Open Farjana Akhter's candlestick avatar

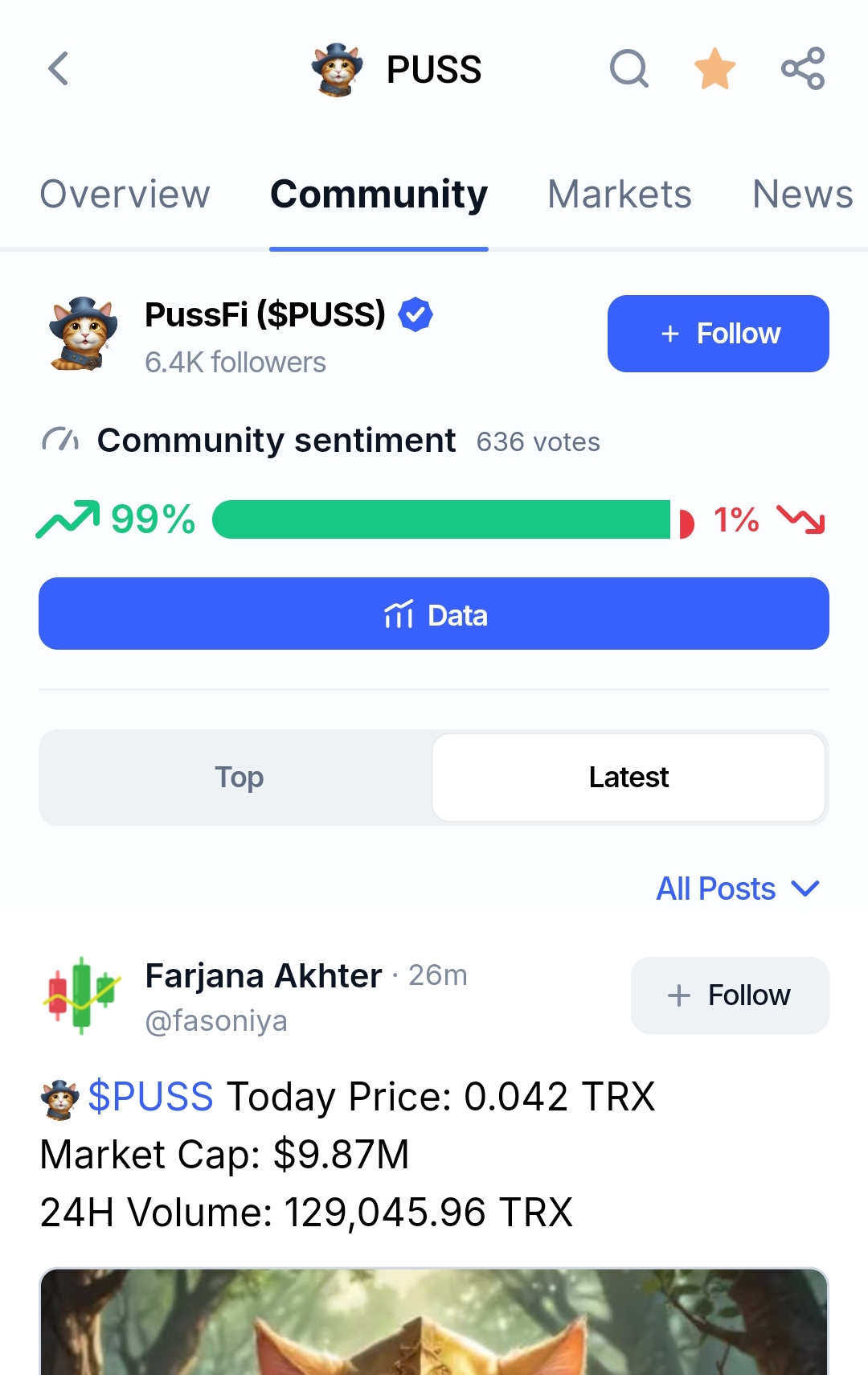coord(83,995)
